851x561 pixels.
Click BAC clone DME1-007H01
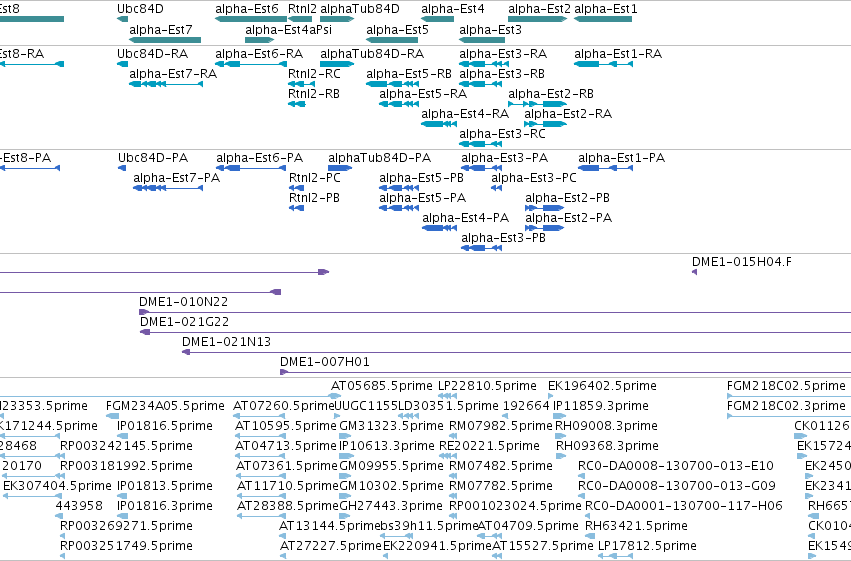click(x=325, y=362)
